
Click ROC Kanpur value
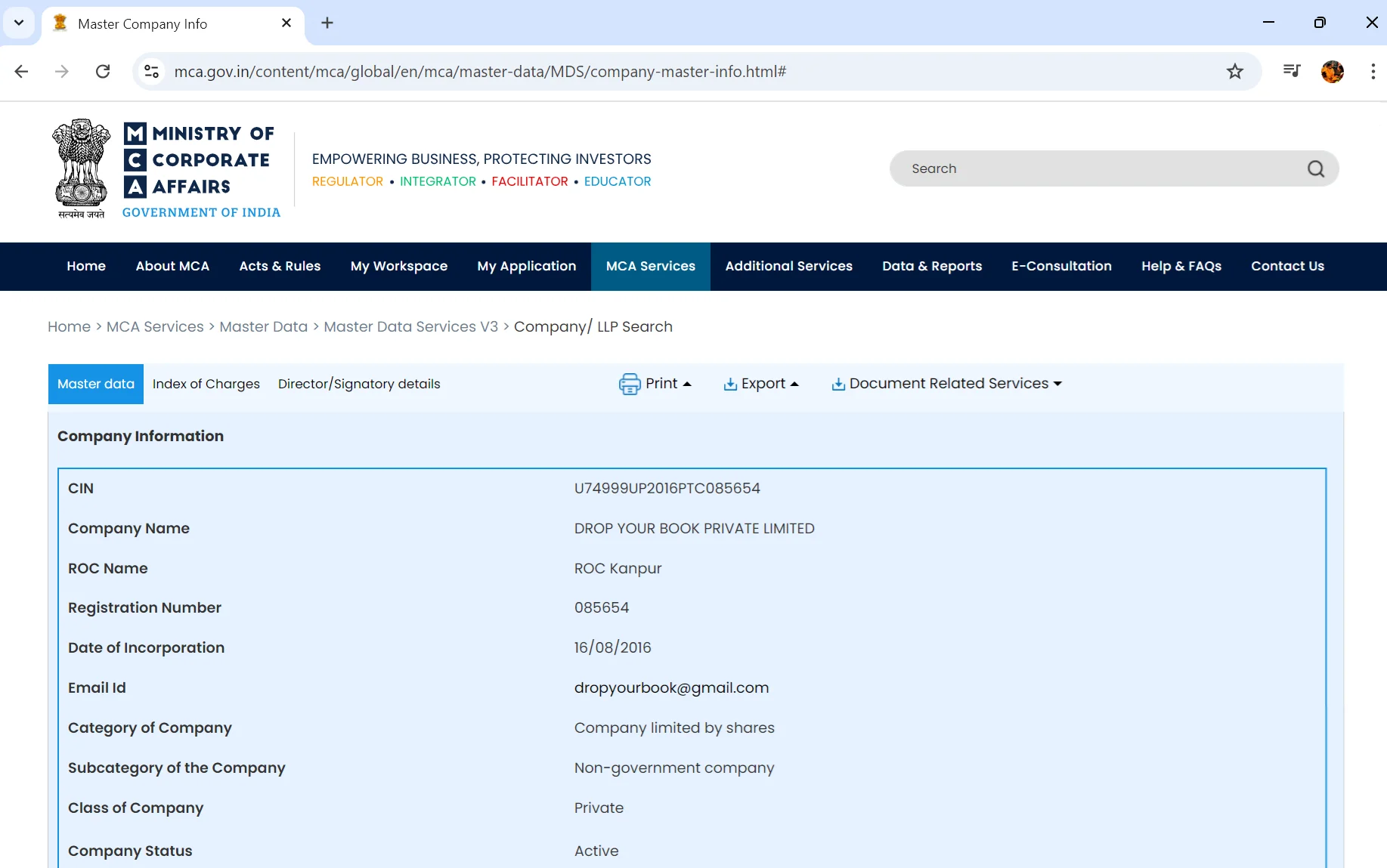[x=618, y=569]
